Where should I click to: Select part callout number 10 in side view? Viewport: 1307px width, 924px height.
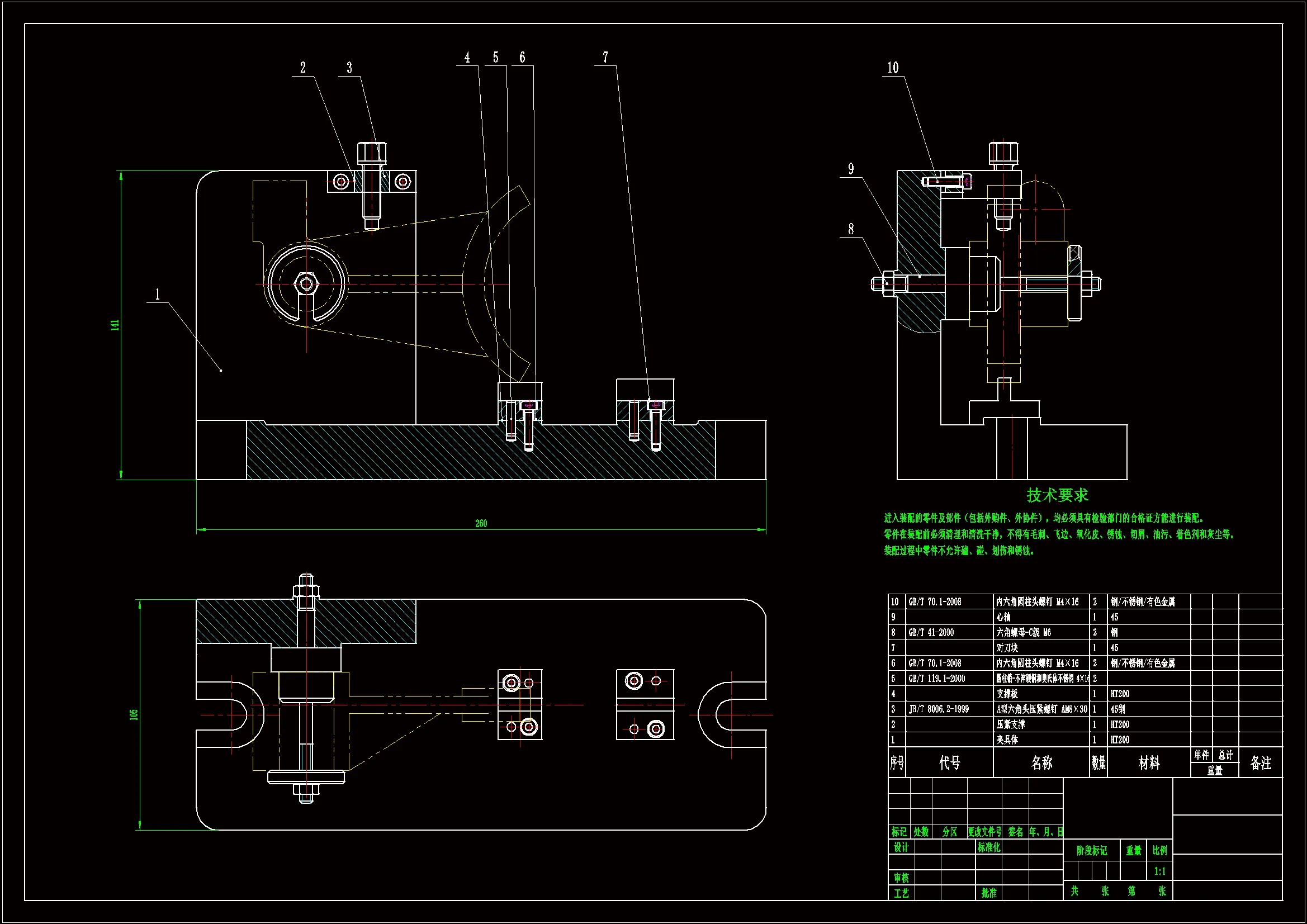tap(893, 68)
